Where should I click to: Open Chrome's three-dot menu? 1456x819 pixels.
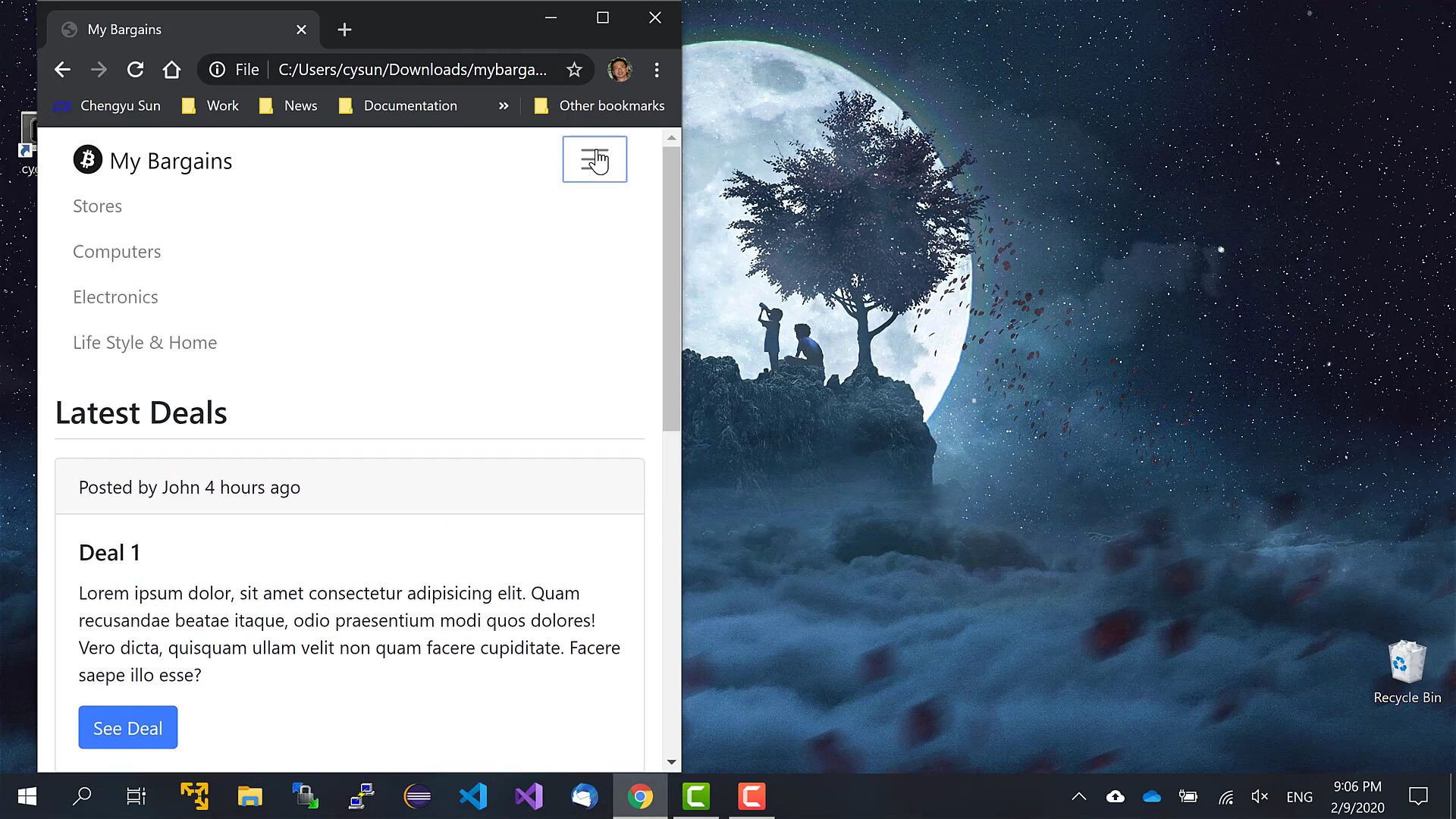pos(657,70)
